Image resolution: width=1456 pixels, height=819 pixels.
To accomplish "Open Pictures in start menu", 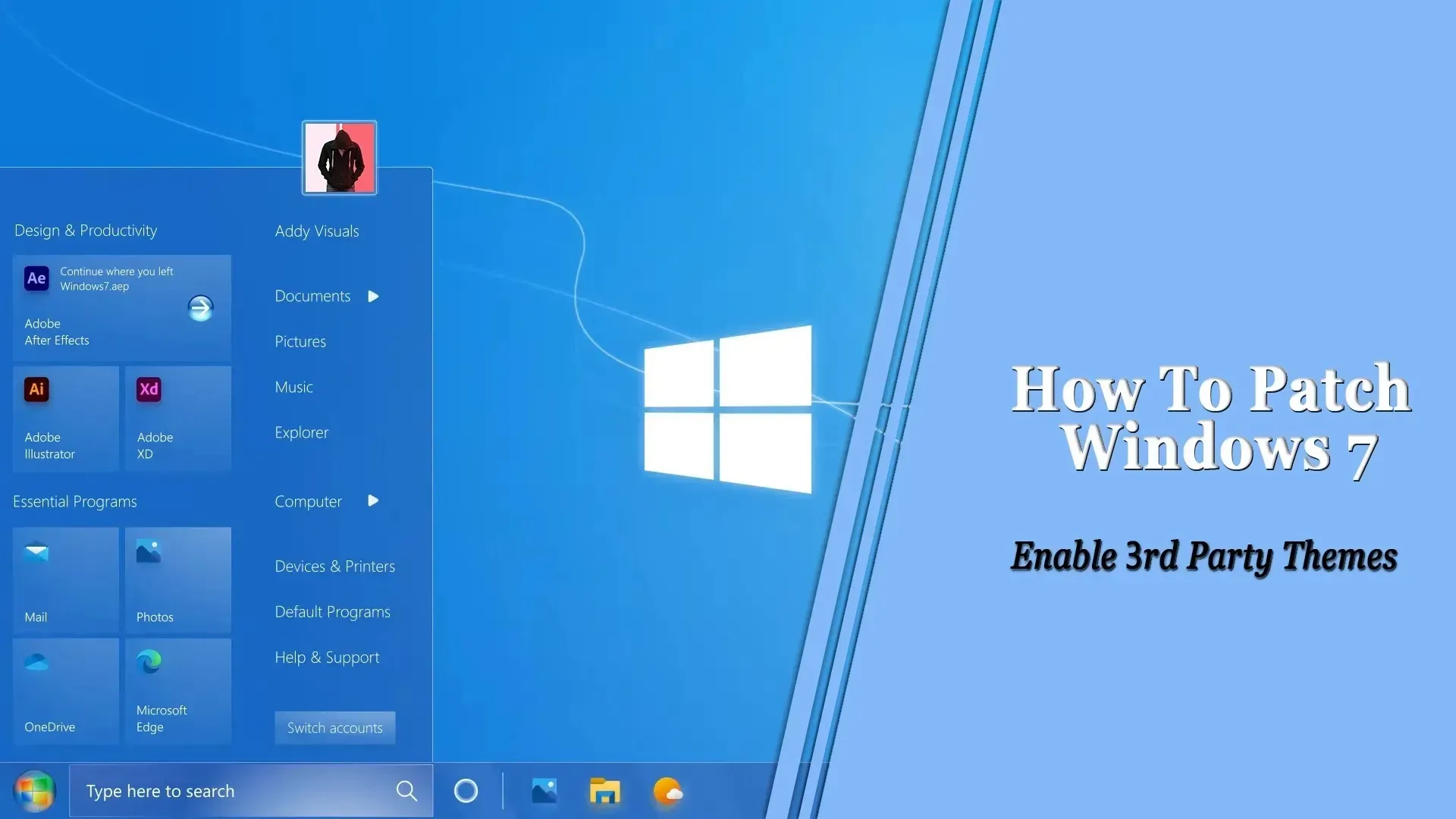I will click(300, 342).
